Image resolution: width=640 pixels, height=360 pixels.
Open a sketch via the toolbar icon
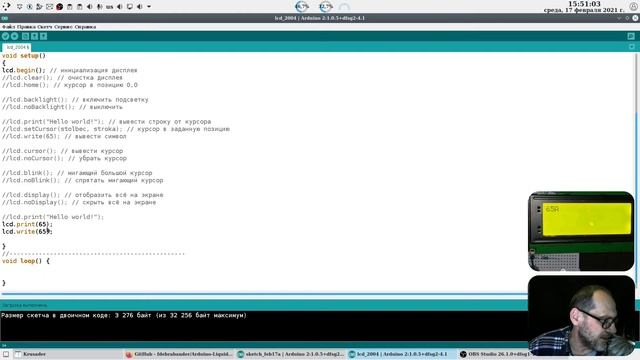pyautogui.click(x=34, y=36)
